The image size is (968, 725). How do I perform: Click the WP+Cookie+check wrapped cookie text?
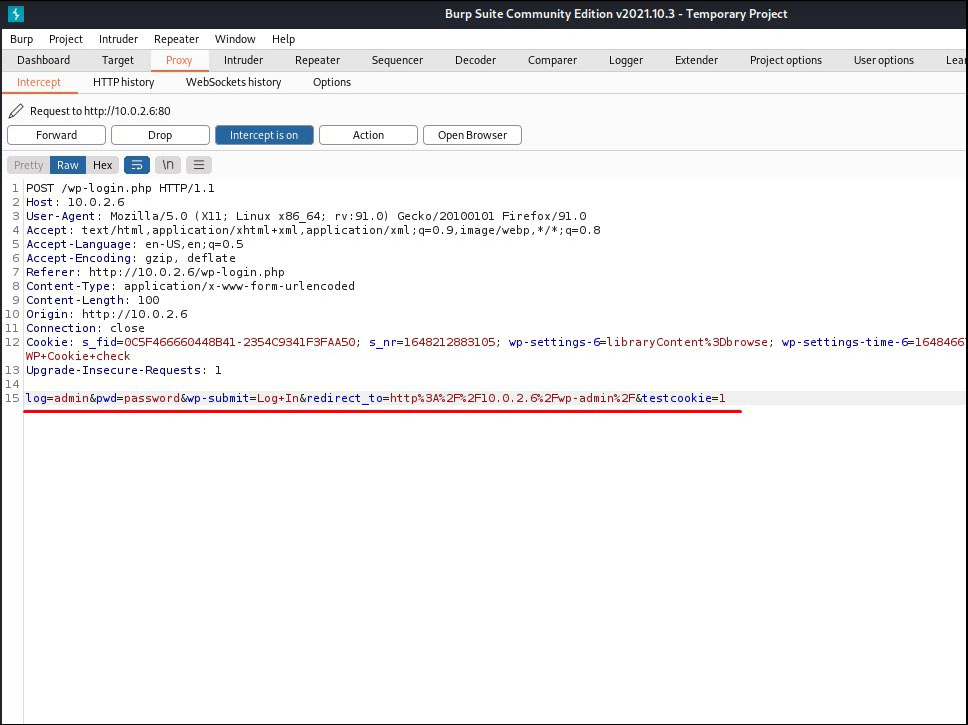tap(78, 356)
